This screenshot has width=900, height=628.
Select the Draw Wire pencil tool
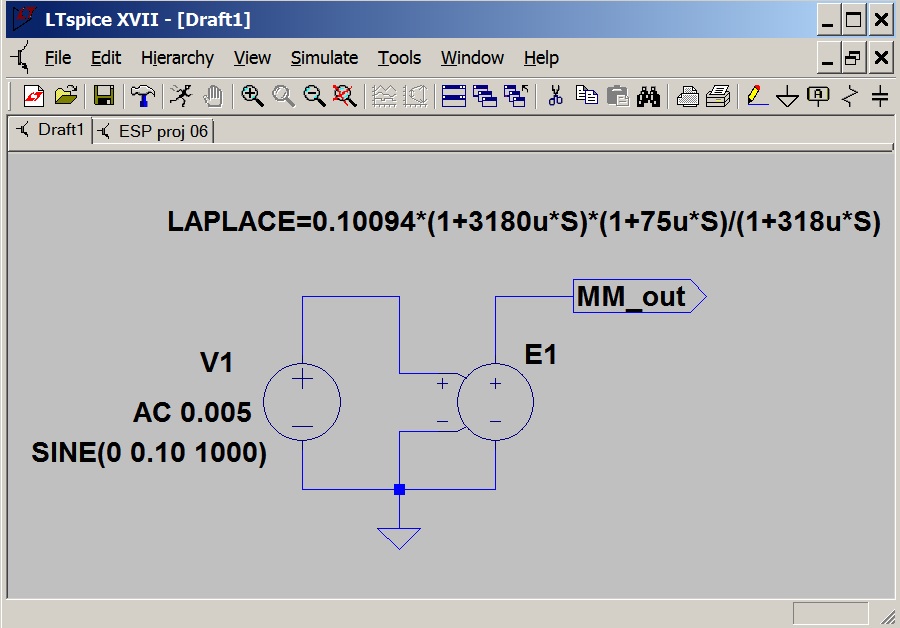757,95
